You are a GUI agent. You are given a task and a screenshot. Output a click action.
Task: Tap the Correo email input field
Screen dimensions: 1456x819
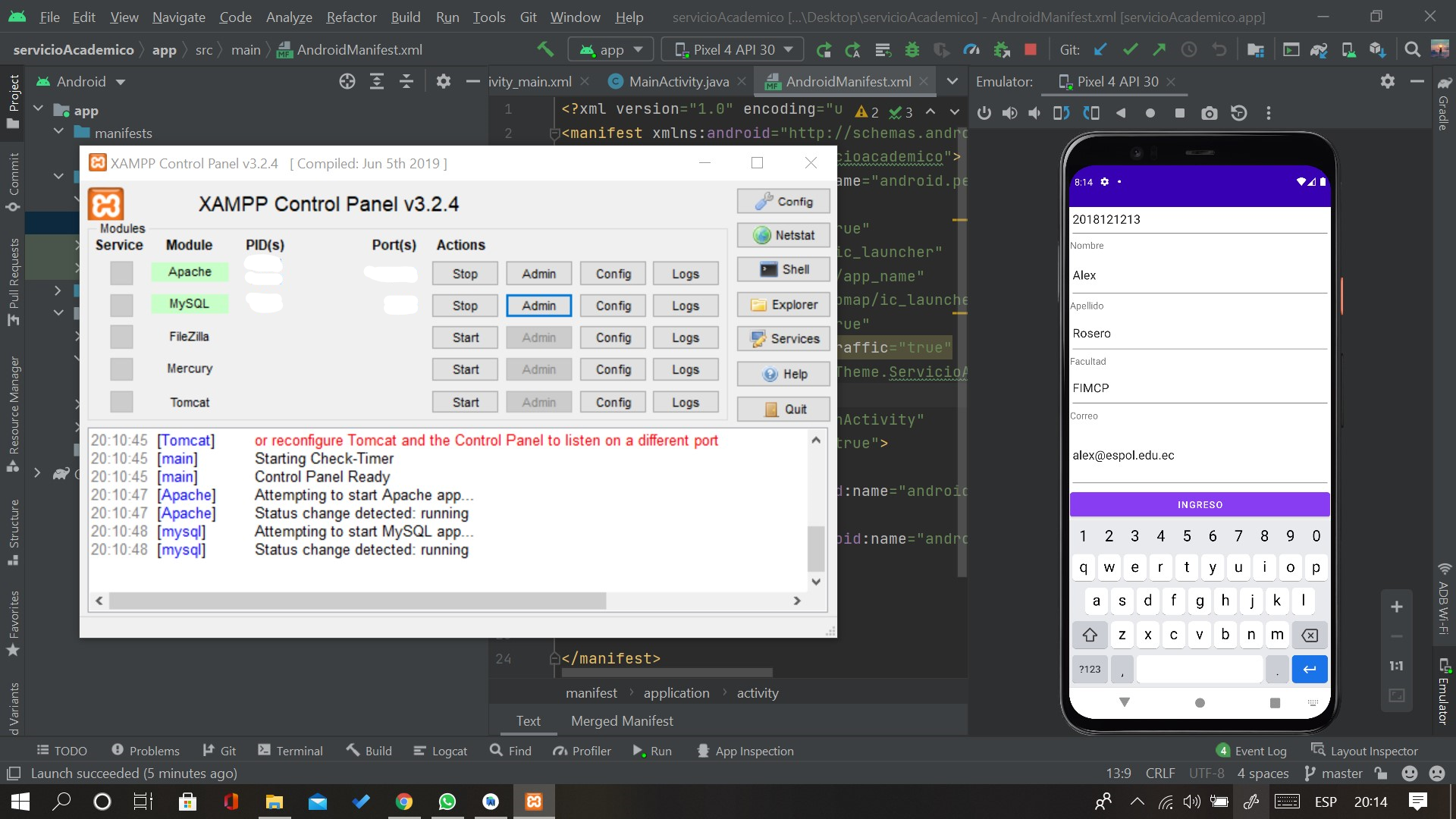[x=1200, y=455]
